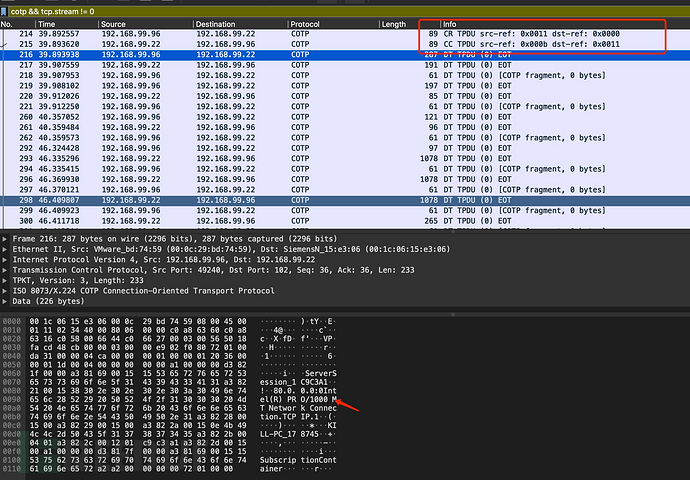Expand Transmission Control Protocol details
This screenshot has width=690, height=480.
coord(6,273)
